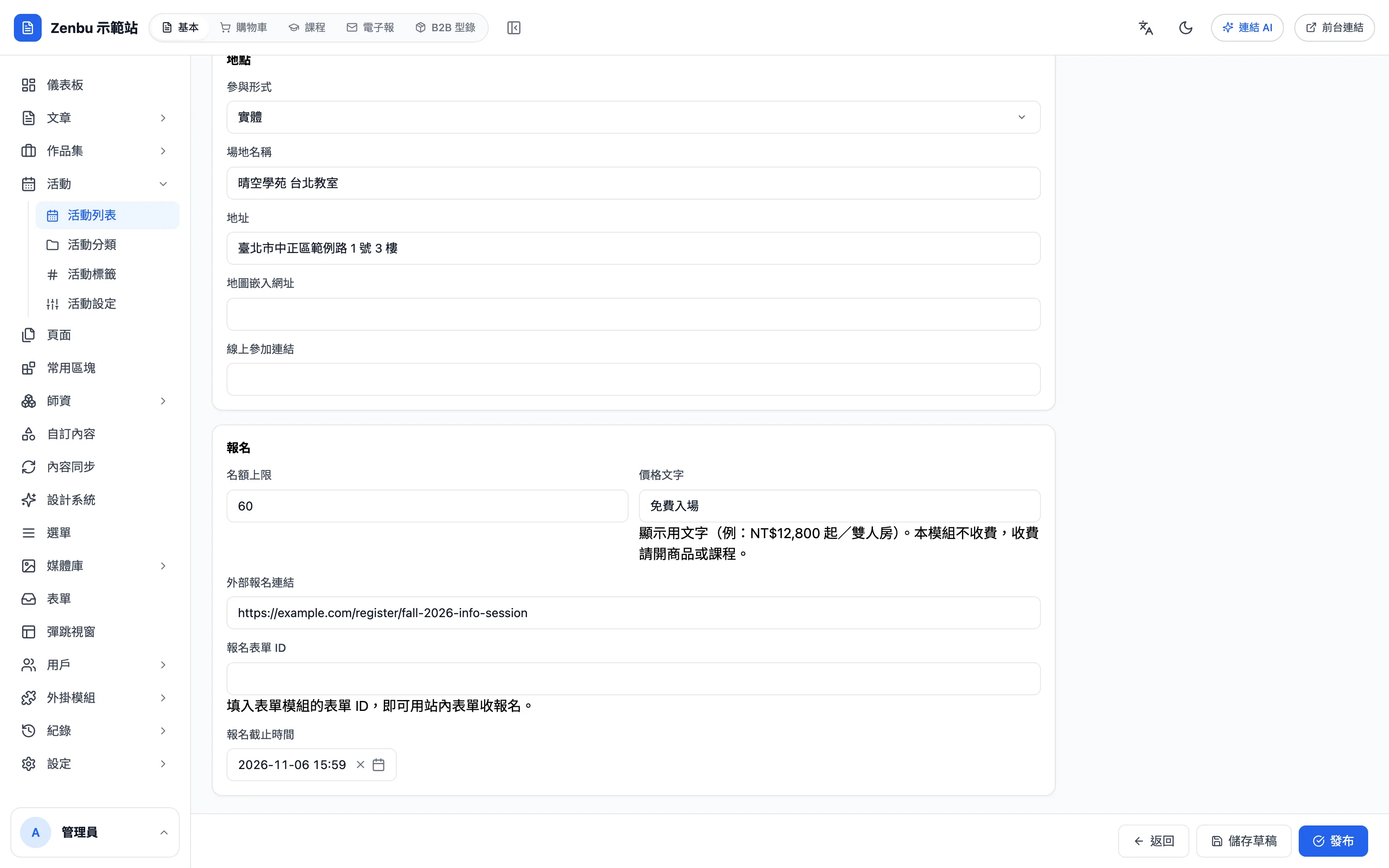The height and width of the screenshot is (868, 1389).
Task: Expand the 媒體庫 chevron
Action: pyautogui.click(x=163, y=566)
